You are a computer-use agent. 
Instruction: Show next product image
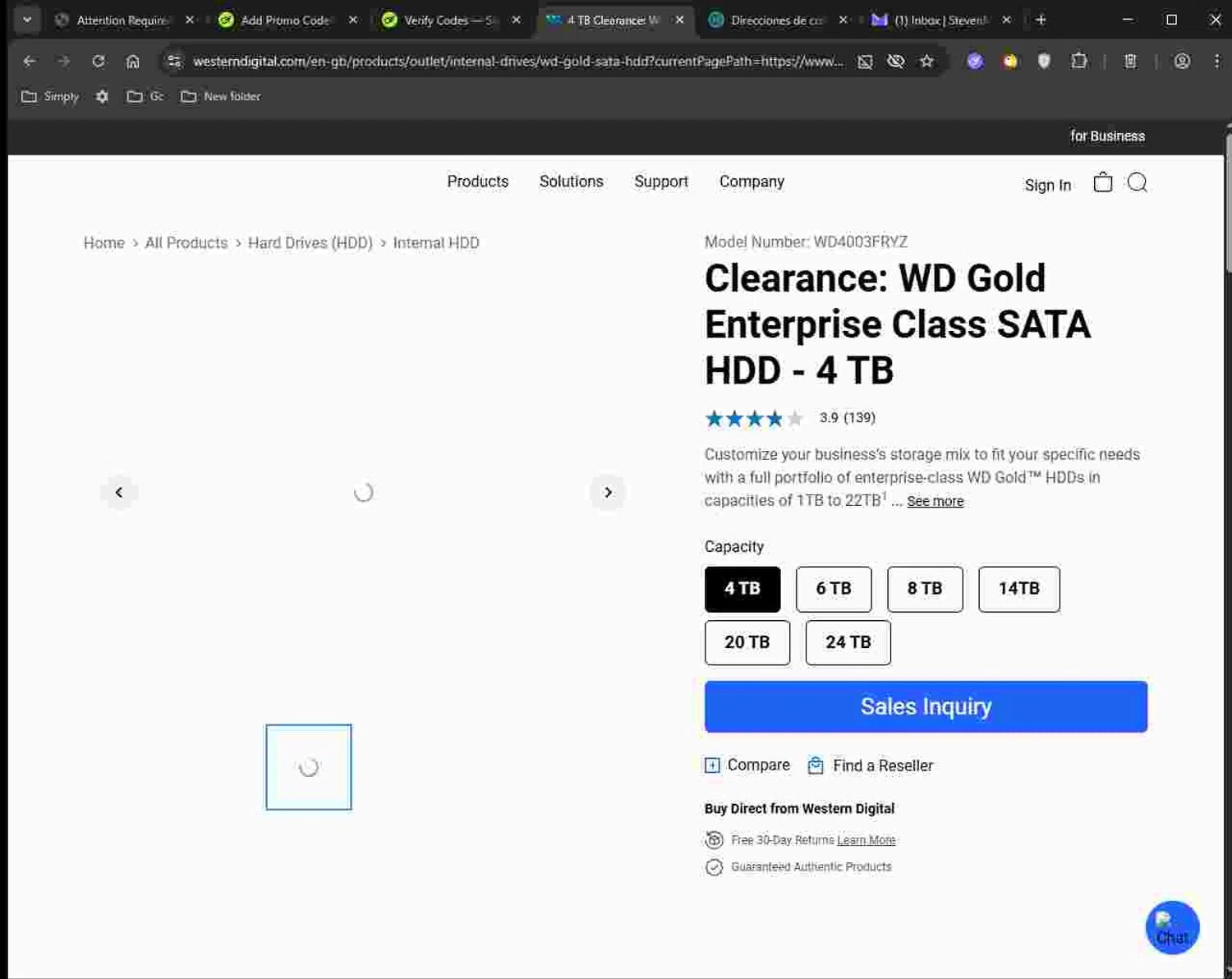(x=608, y=492)
